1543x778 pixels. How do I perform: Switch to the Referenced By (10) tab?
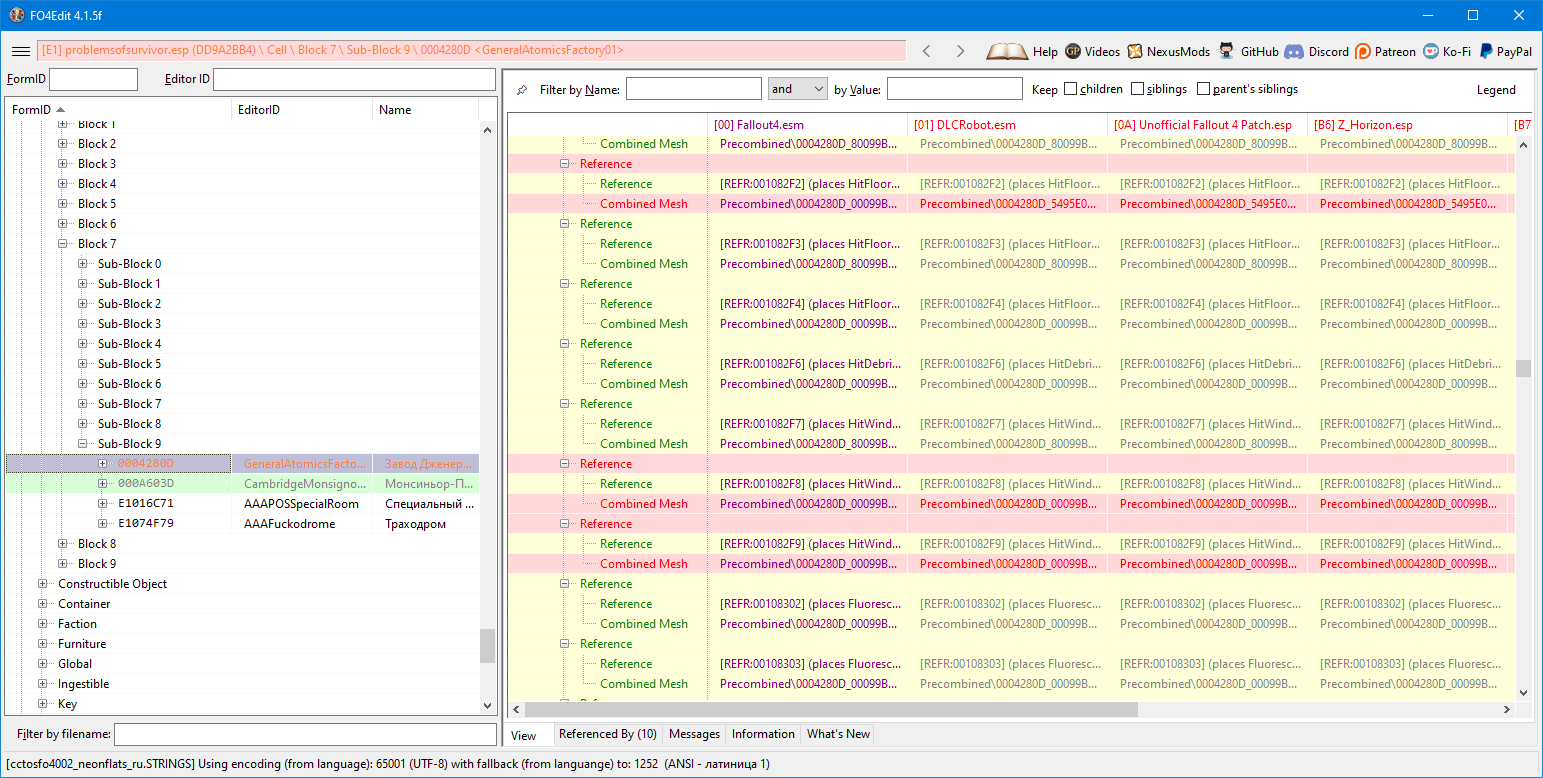point(607,734)
